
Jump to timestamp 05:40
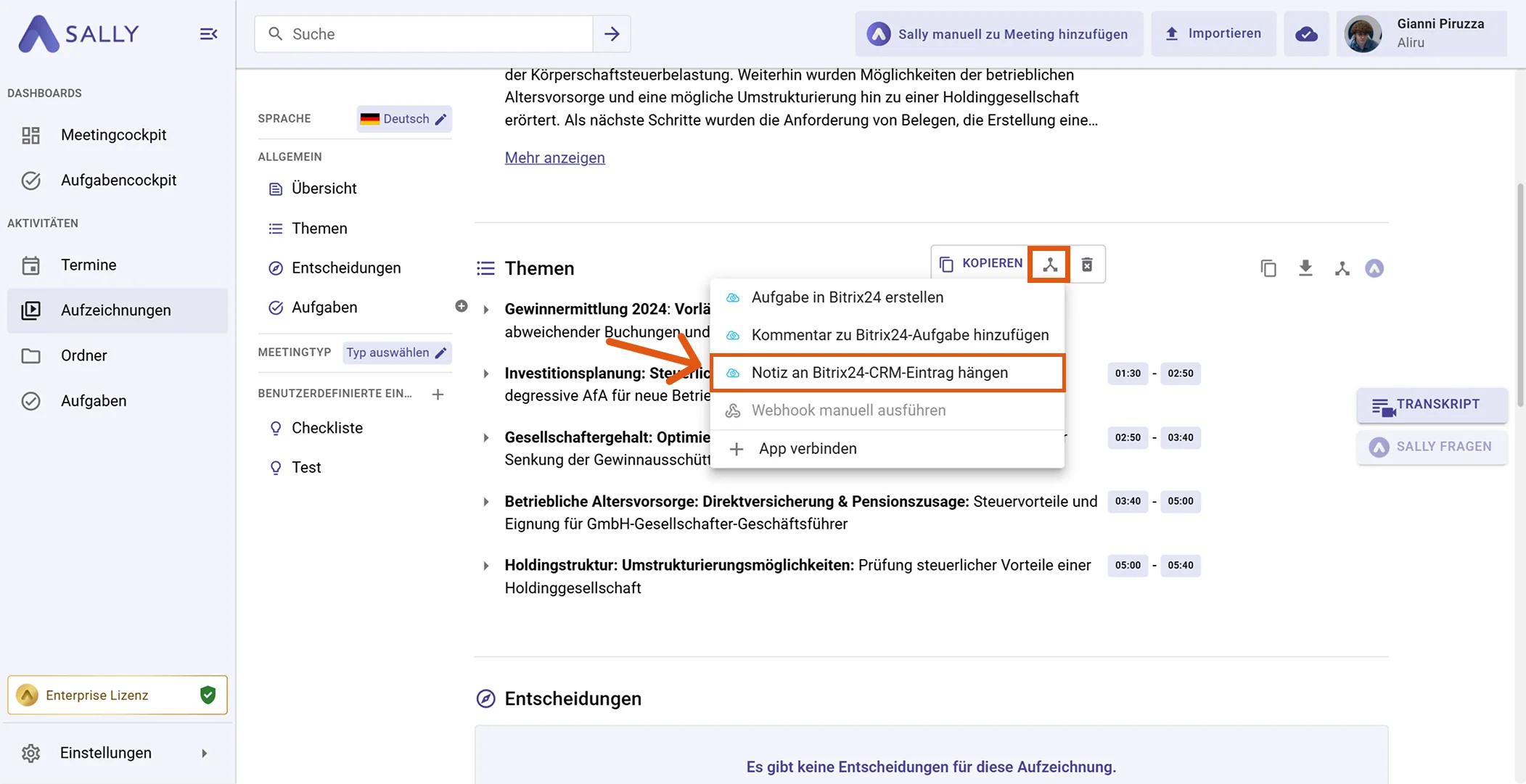tap(1180, 566)
